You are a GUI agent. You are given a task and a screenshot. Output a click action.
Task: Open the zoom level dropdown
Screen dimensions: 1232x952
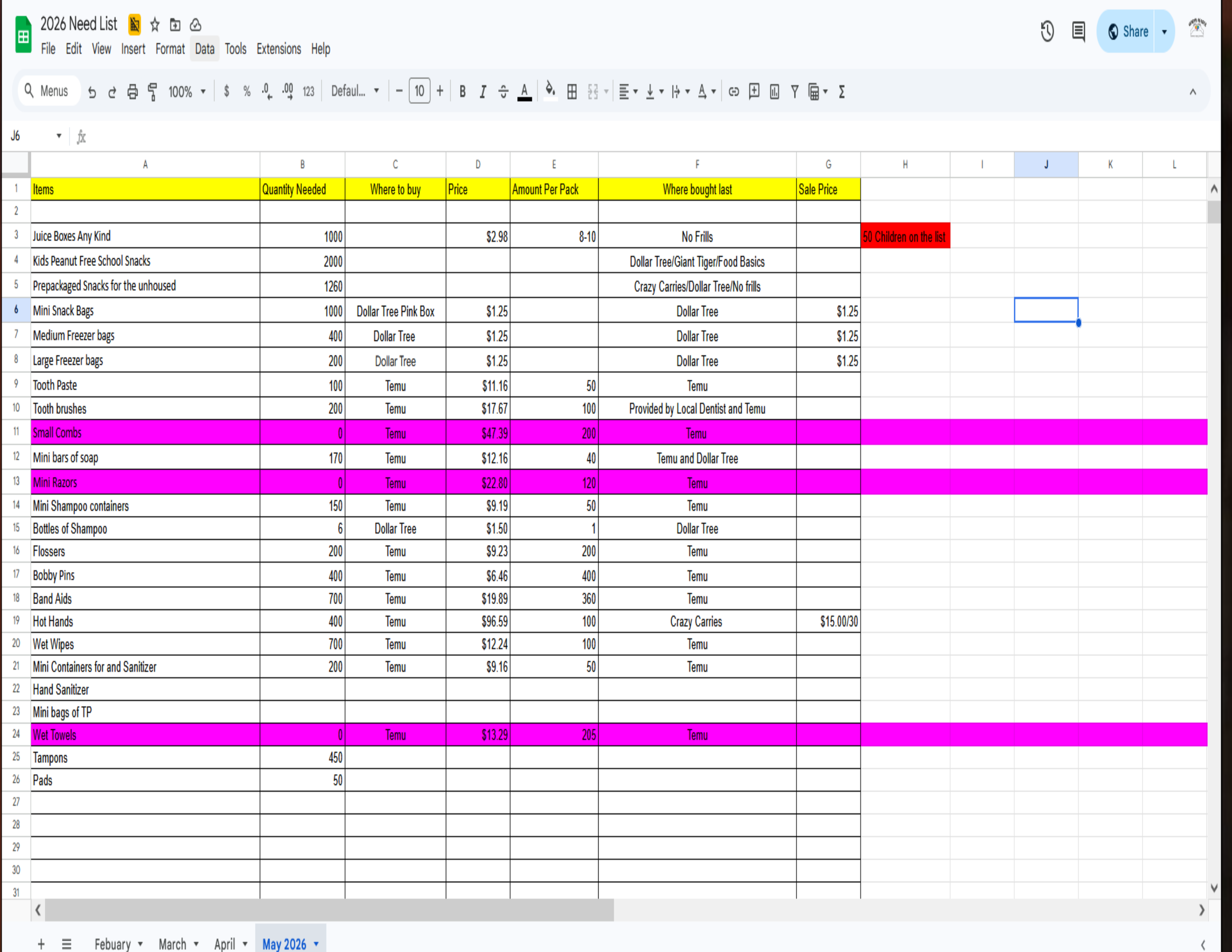(187, 91)
